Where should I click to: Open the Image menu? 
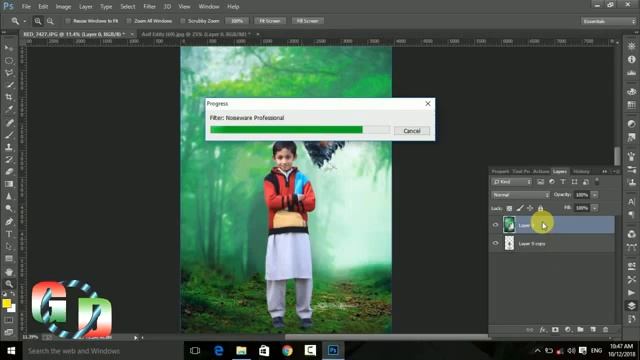coord(63,7)
